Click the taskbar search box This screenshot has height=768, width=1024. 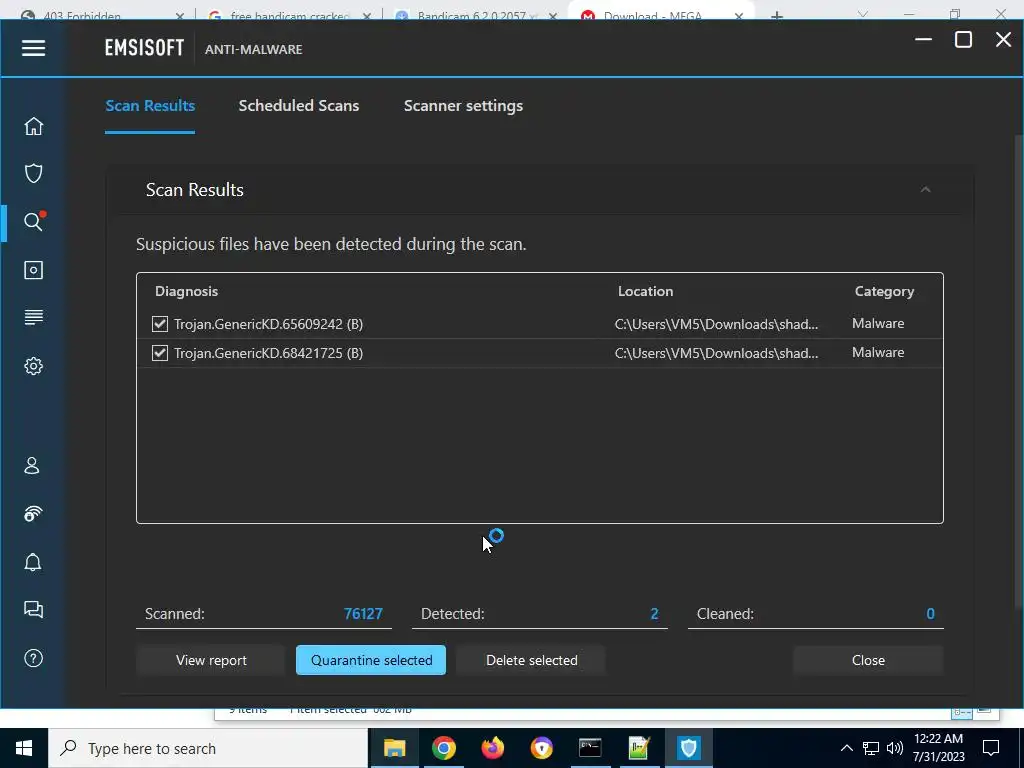[x=208, y=748]
